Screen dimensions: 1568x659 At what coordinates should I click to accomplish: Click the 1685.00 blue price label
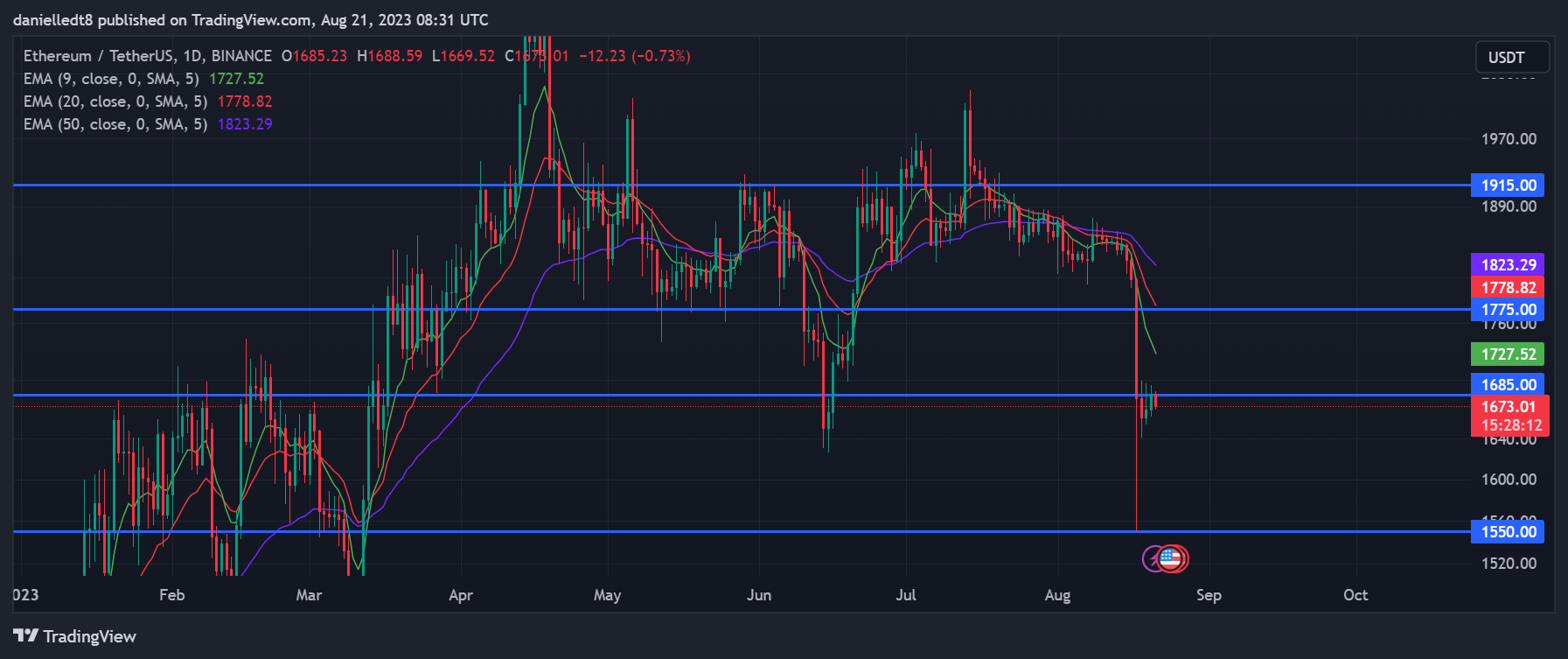point(1508,385)
